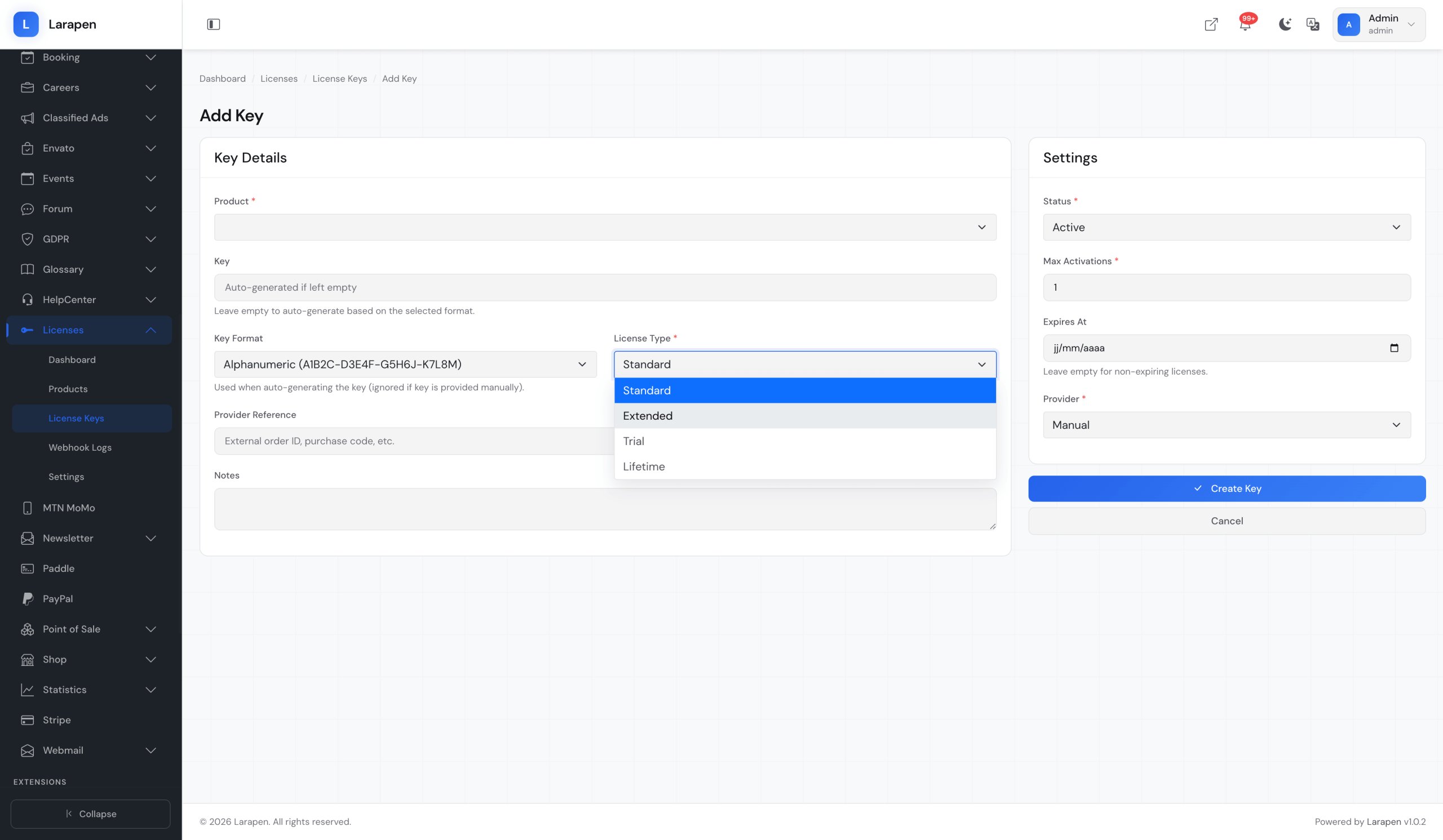
Task: Toggle the sidebar panel icon in header
Action: [213, 24]
